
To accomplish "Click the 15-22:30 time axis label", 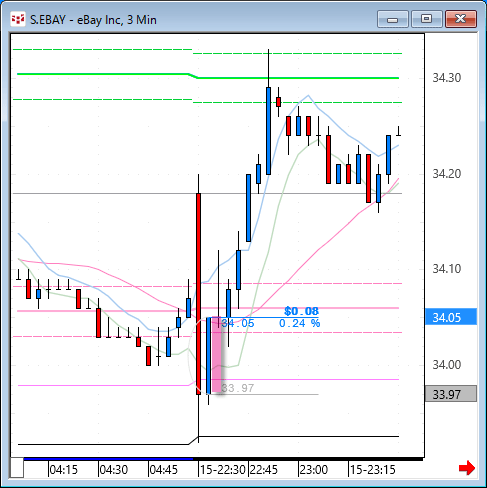I will [222, 470].
